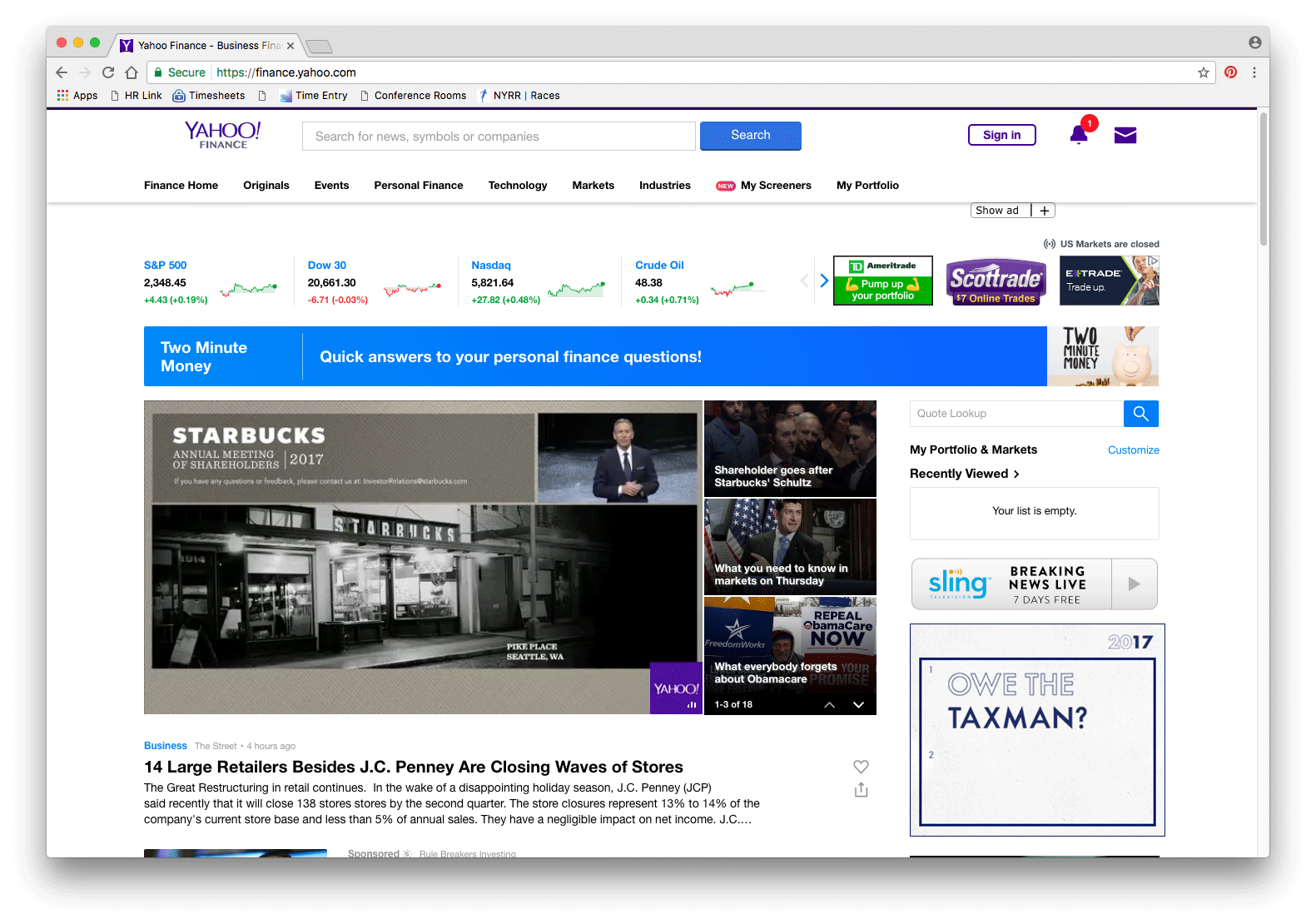Screen dimensions: 1316x924
Task: Click the previous ticker arrow
Action: click(804, 281)
